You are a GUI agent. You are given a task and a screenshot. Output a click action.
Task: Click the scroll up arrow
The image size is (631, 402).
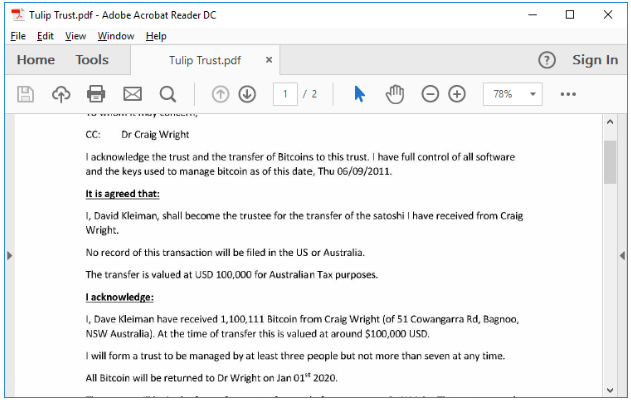coord(610,122)
